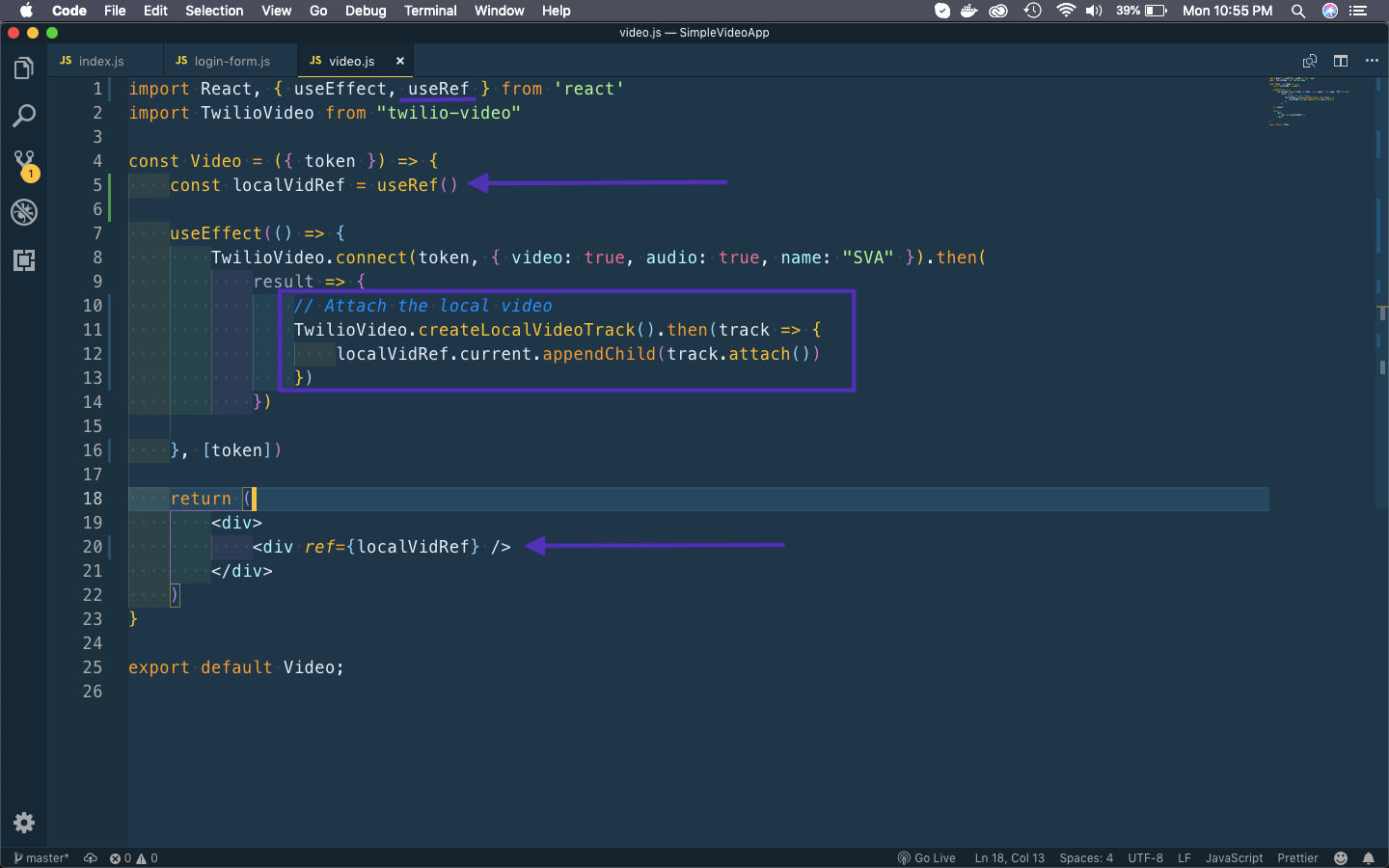This screenshot has width=1389, height=868.
Task: Click on 'export default Video;' in line 25
Action: (236, 667)
